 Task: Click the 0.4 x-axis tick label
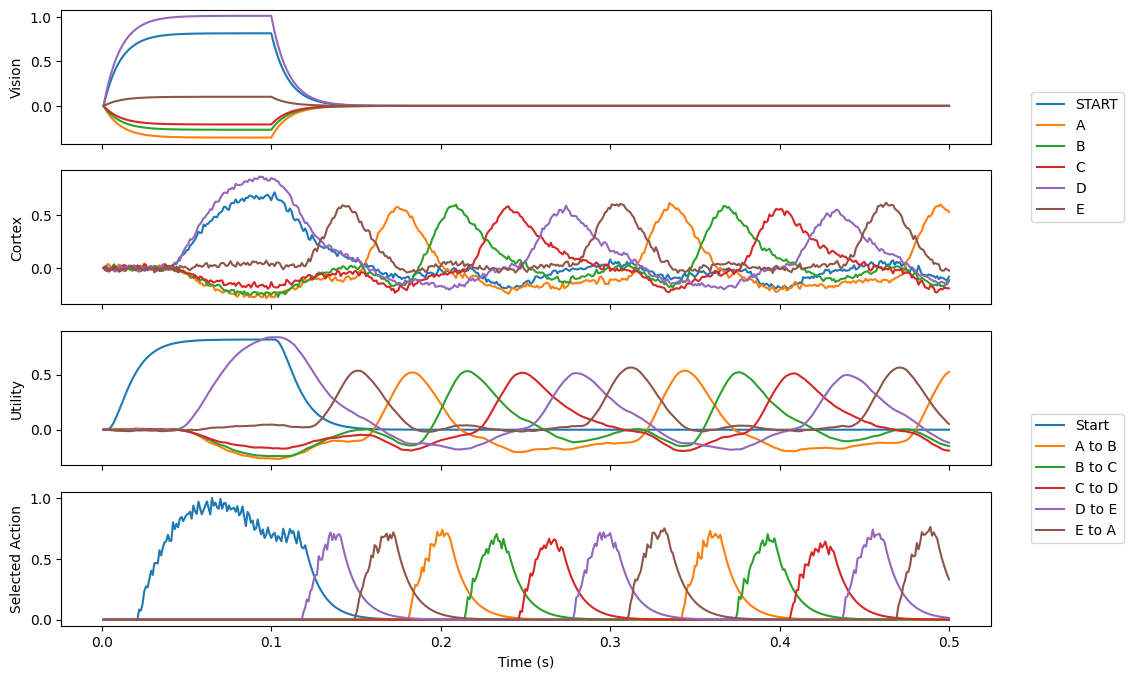780,641
